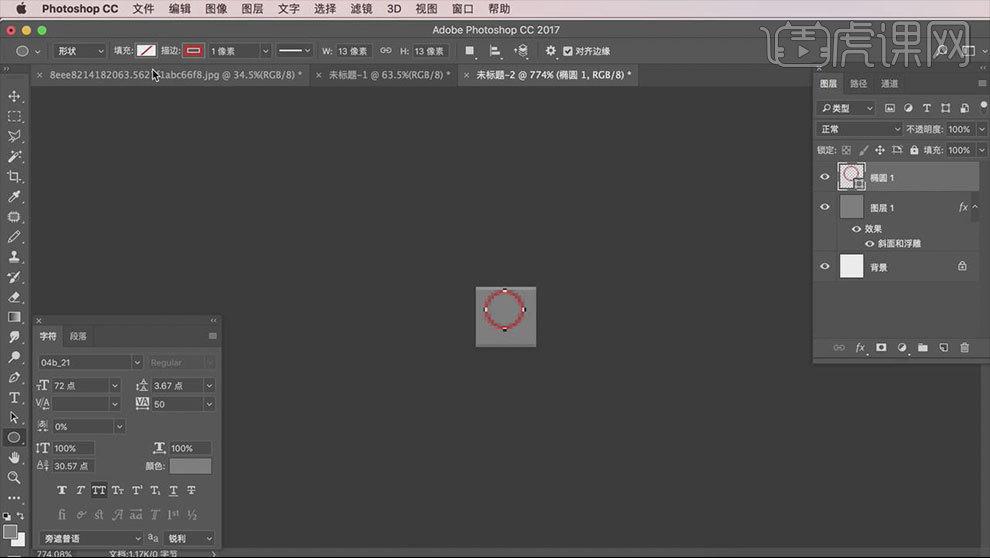Select the Gradient tool

pyautogui.click(x=14, y=317)
